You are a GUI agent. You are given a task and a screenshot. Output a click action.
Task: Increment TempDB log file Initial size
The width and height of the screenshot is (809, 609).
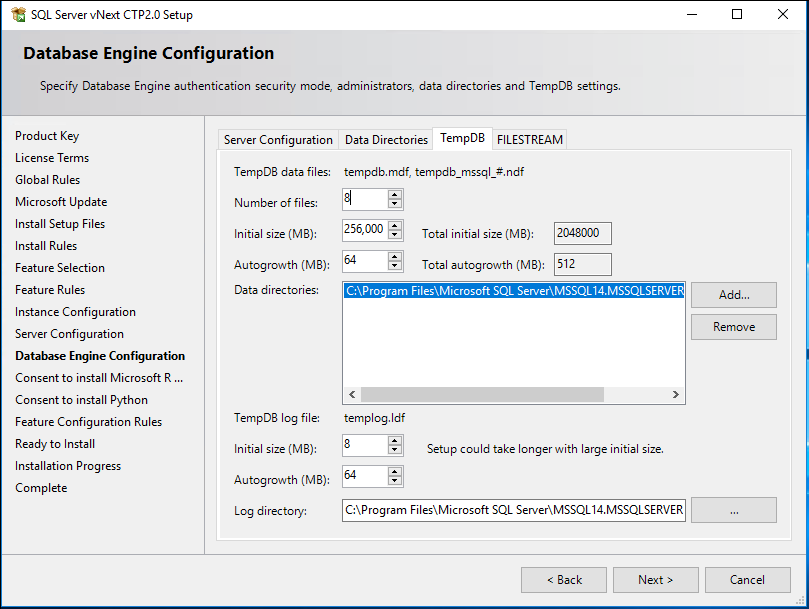[395, 443]
